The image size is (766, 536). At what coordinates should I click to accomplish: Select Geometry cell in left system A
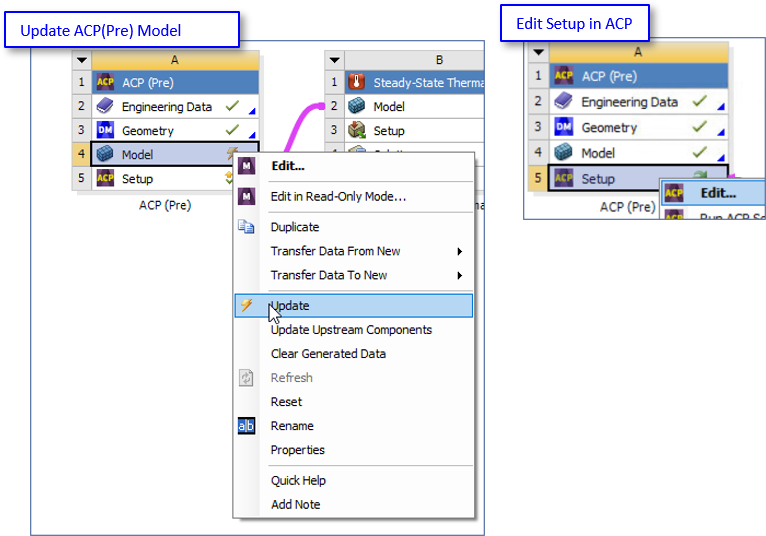[175, 130]
